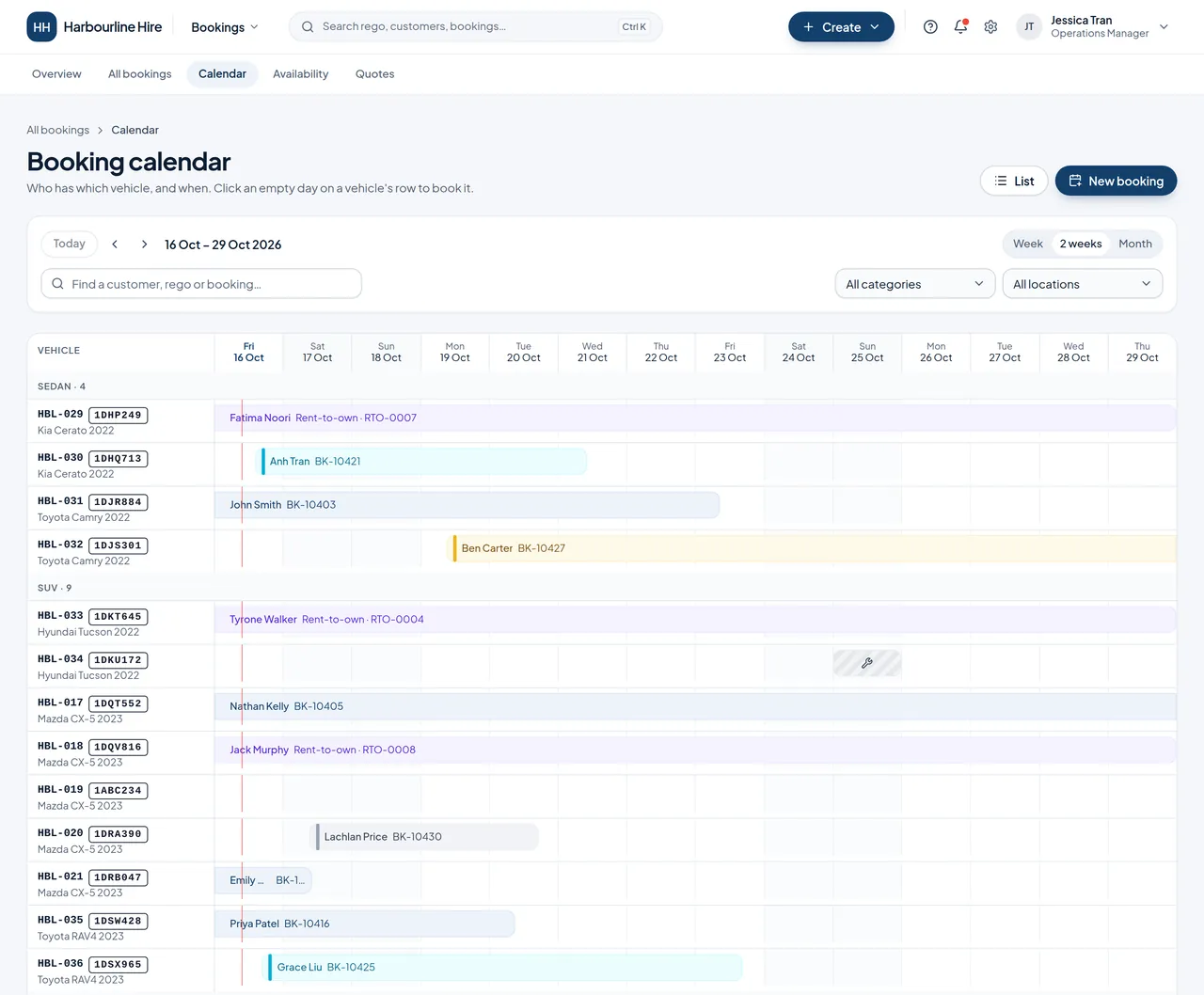Switch to Week view
This screenshot has height=995, width=1204.
point(1028,244)
